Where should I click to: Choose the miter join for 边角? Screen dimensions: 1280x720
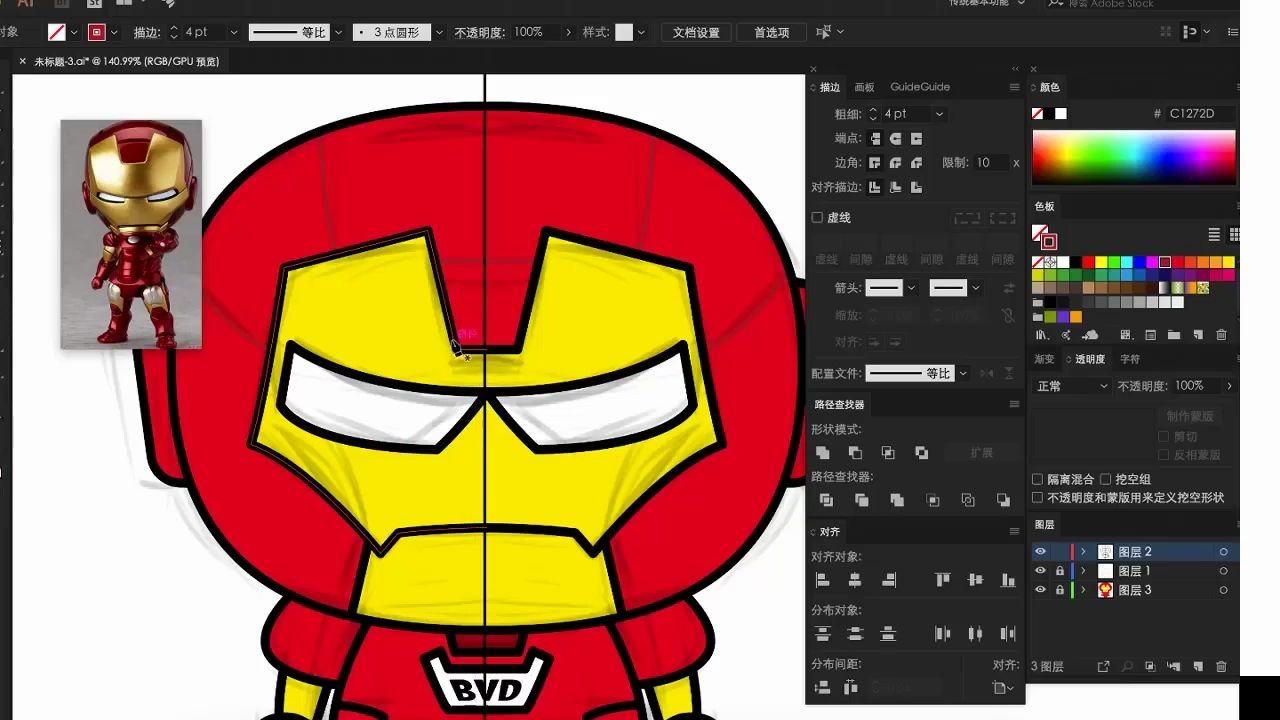tap(876, 163)
